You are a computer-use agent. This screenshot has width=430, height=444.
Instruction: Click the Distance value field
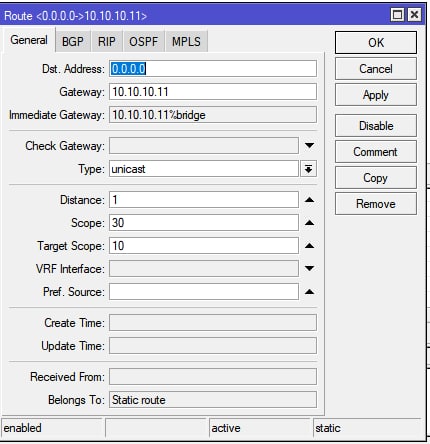(x=204, y=200)
